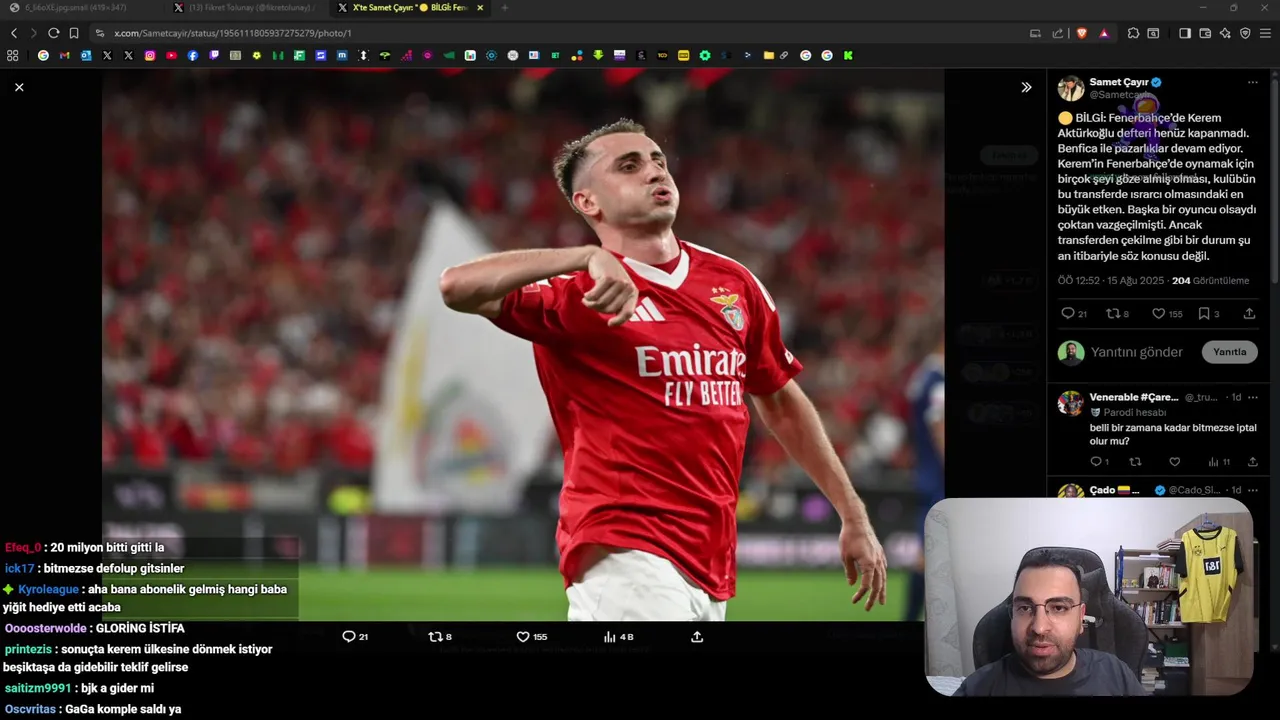Open the Brave Rewards triangle icon
The height and width of the screenshot is (720, 1280).
(1104, 33)
